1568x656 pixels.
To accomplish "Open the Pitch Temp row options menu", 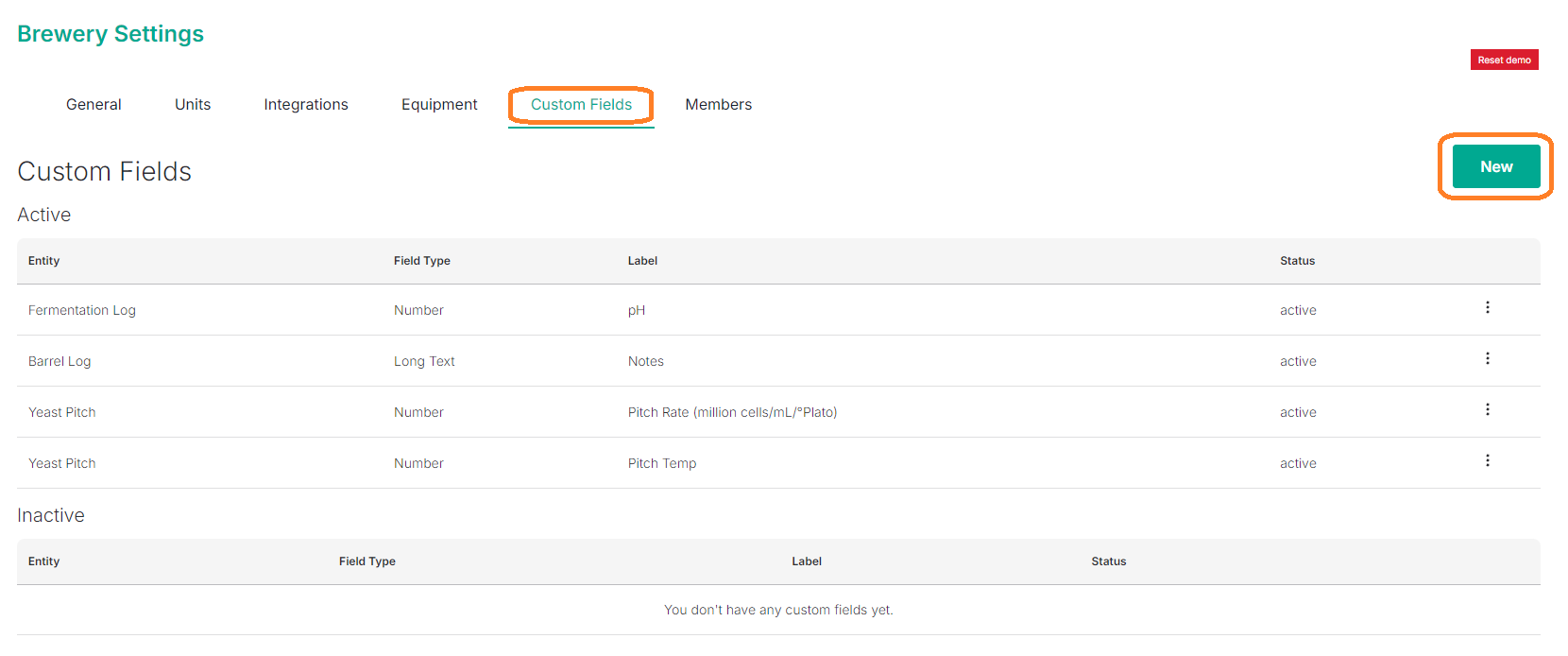I will 1487,460.
